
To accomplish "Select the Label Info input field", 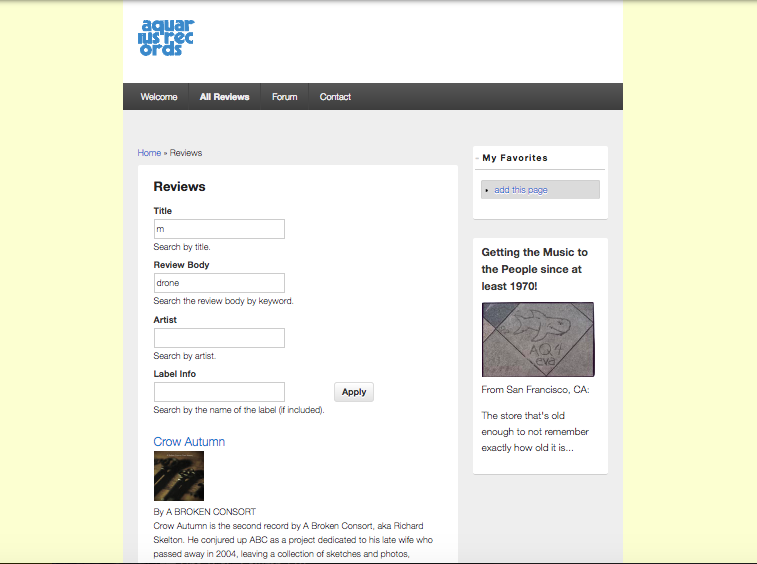I will pos(219,392).
